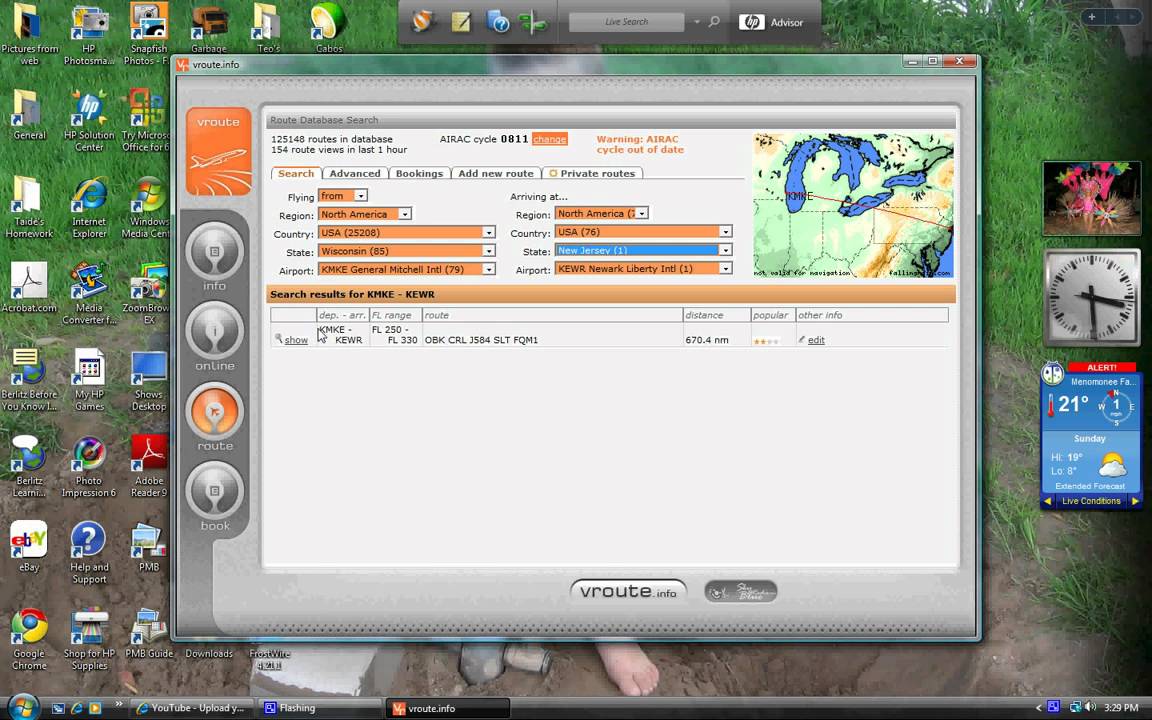Image resolution: width=1152 pixels, height=720 pixels.
Task: Switch to the Add new route tab
Action: click(496, 173)
